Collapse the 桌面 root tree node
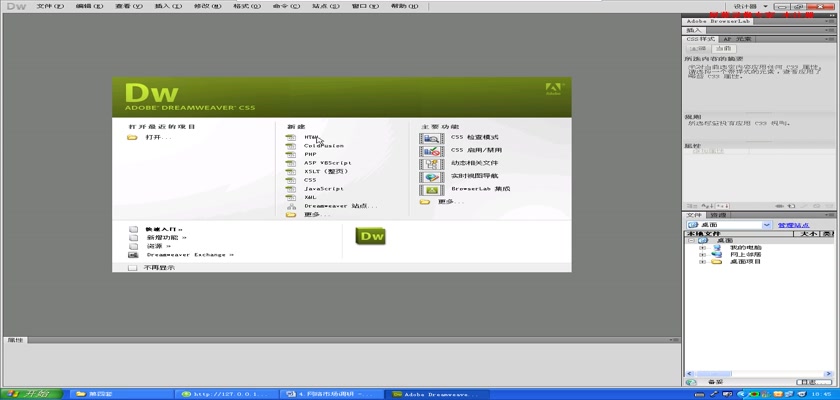 pos(691,241)
